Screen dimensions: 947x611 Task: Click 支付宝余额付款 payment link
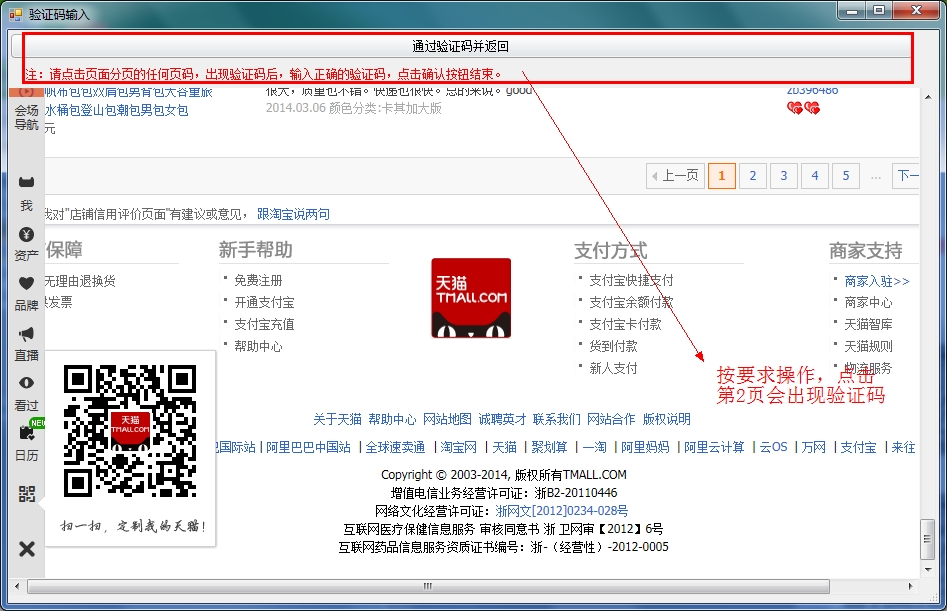pos(631,302)
